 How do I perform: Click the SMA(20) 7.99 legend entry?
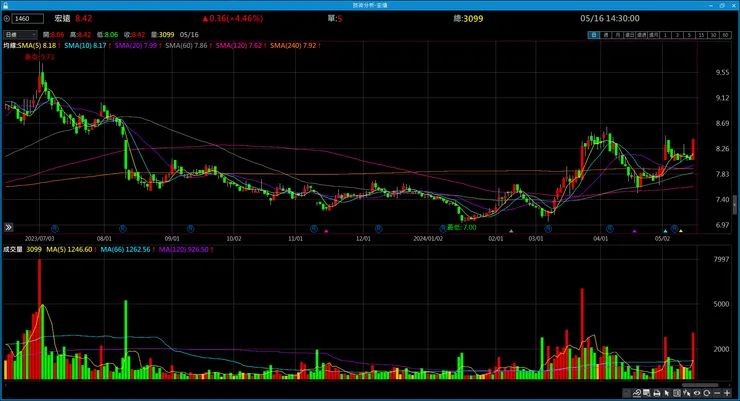click(137, 45)
